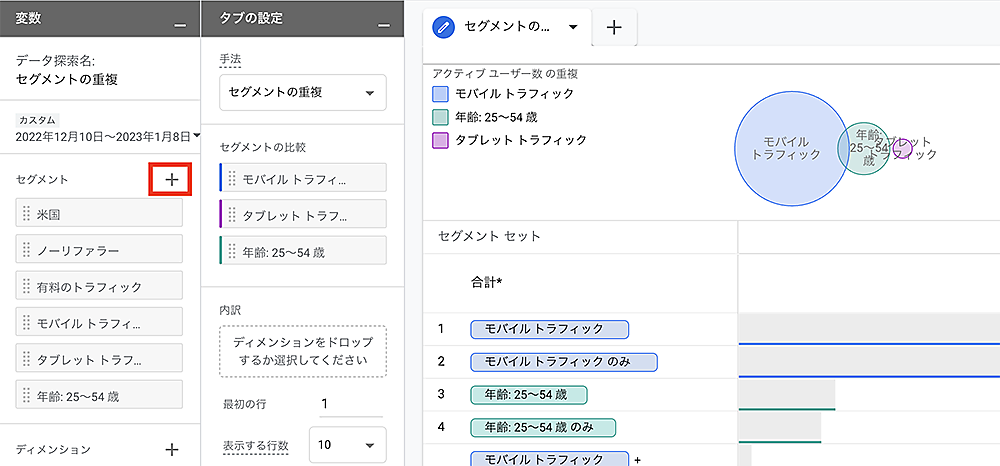This screenshot has width=1000, height=466.
Task: Select the 有料のトラフィック segment
Action: (100, 286)
